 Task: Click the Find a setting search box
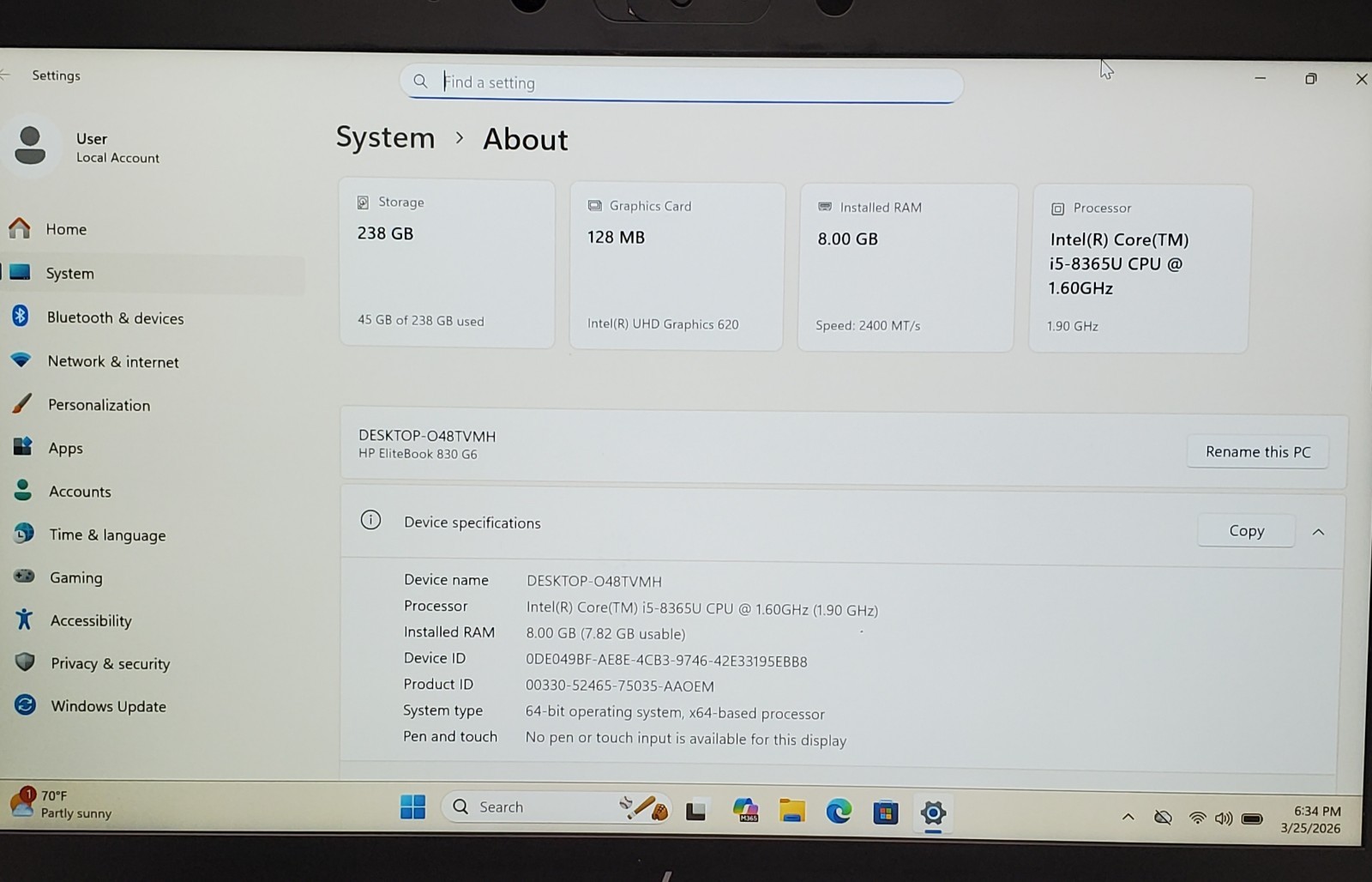click(x=682, y=83)
